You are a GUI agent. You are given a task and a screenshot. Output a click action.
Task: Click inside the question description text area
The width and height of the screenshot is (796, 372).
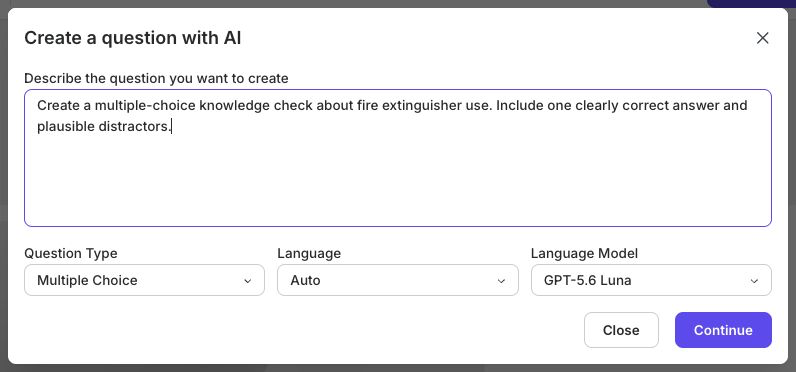(397, 158)
